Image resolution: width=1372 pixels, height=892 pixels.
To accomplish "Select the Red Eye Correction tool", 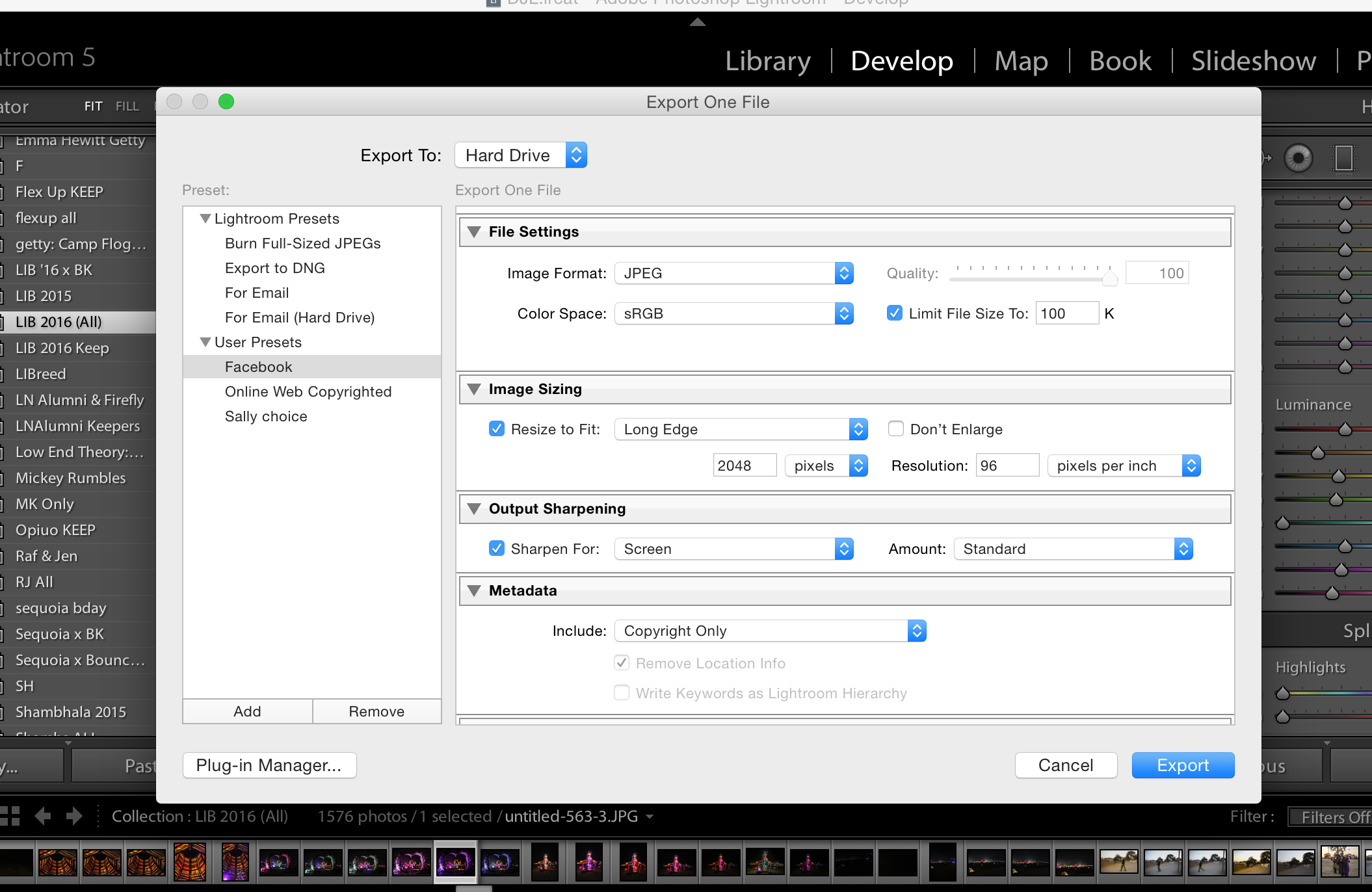I will point(1299,158).
